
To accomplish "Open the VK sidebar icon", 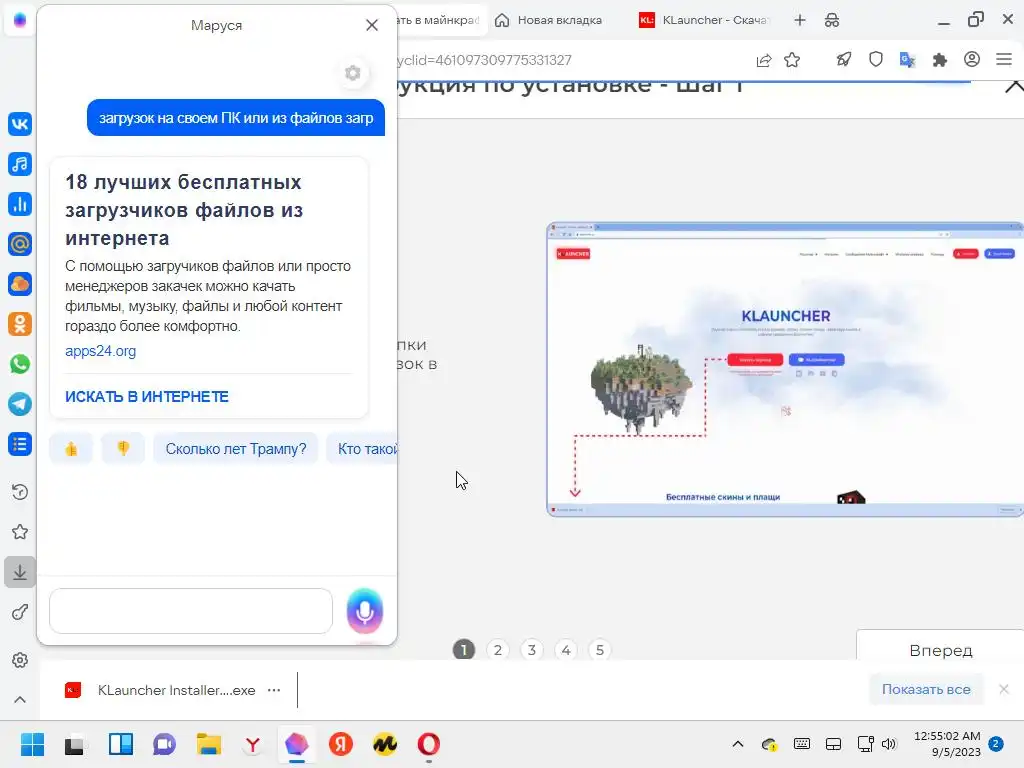I will (x=20, y=123).
